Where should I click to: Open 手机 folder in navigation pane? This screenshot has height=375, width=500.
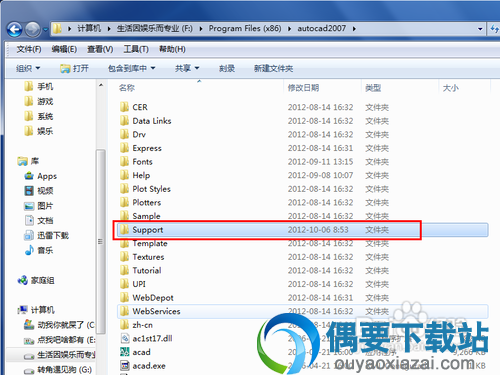[45, 87]
